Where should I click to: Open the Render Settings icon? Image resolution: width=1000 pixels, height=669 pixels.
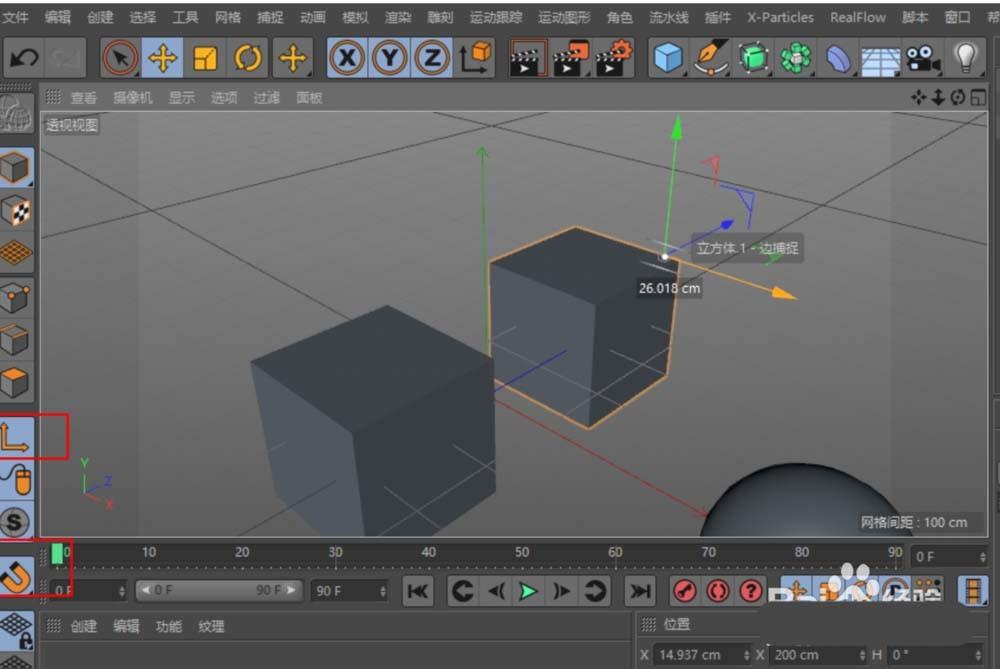(x=612, y=58)
